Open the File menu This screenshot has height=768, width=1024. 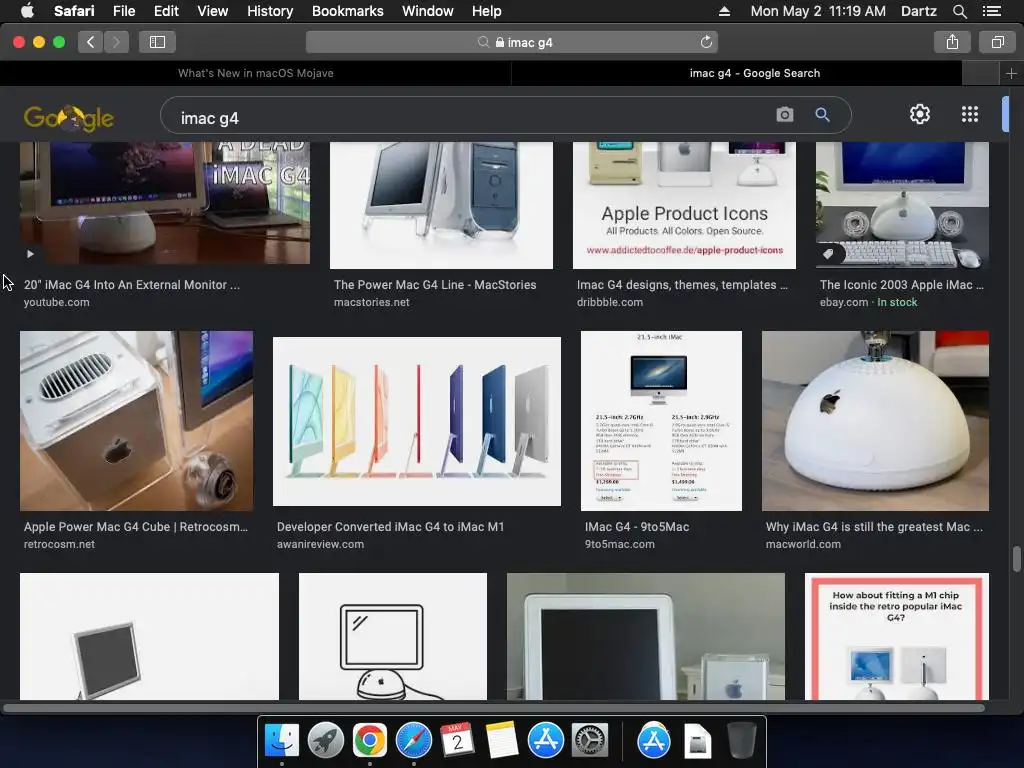pyautogui.click(x=123, y=11)
